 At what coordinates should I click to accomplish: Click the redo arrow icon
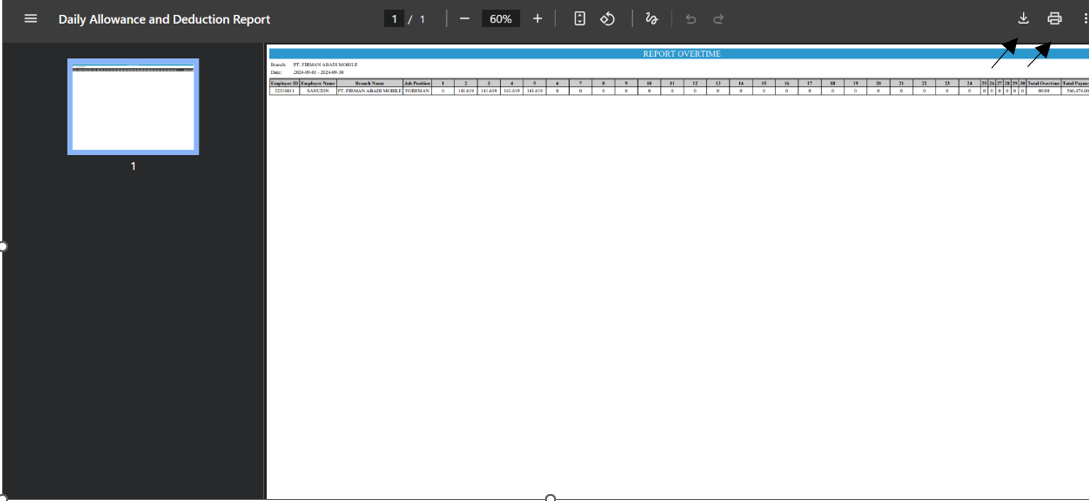tap(719, 19)
